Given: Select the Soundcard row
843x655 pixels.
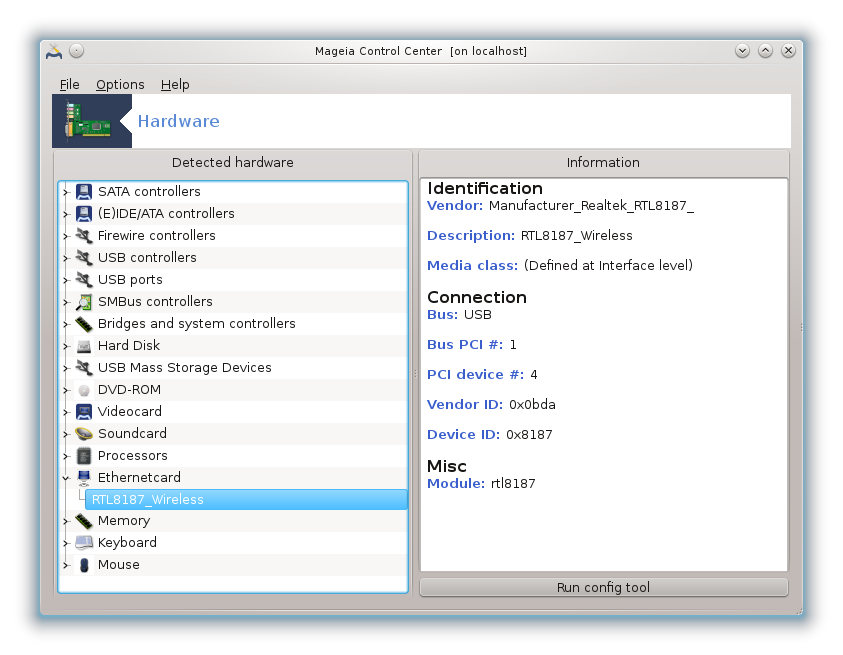Looking at the screenshot, I should [233, 433].
